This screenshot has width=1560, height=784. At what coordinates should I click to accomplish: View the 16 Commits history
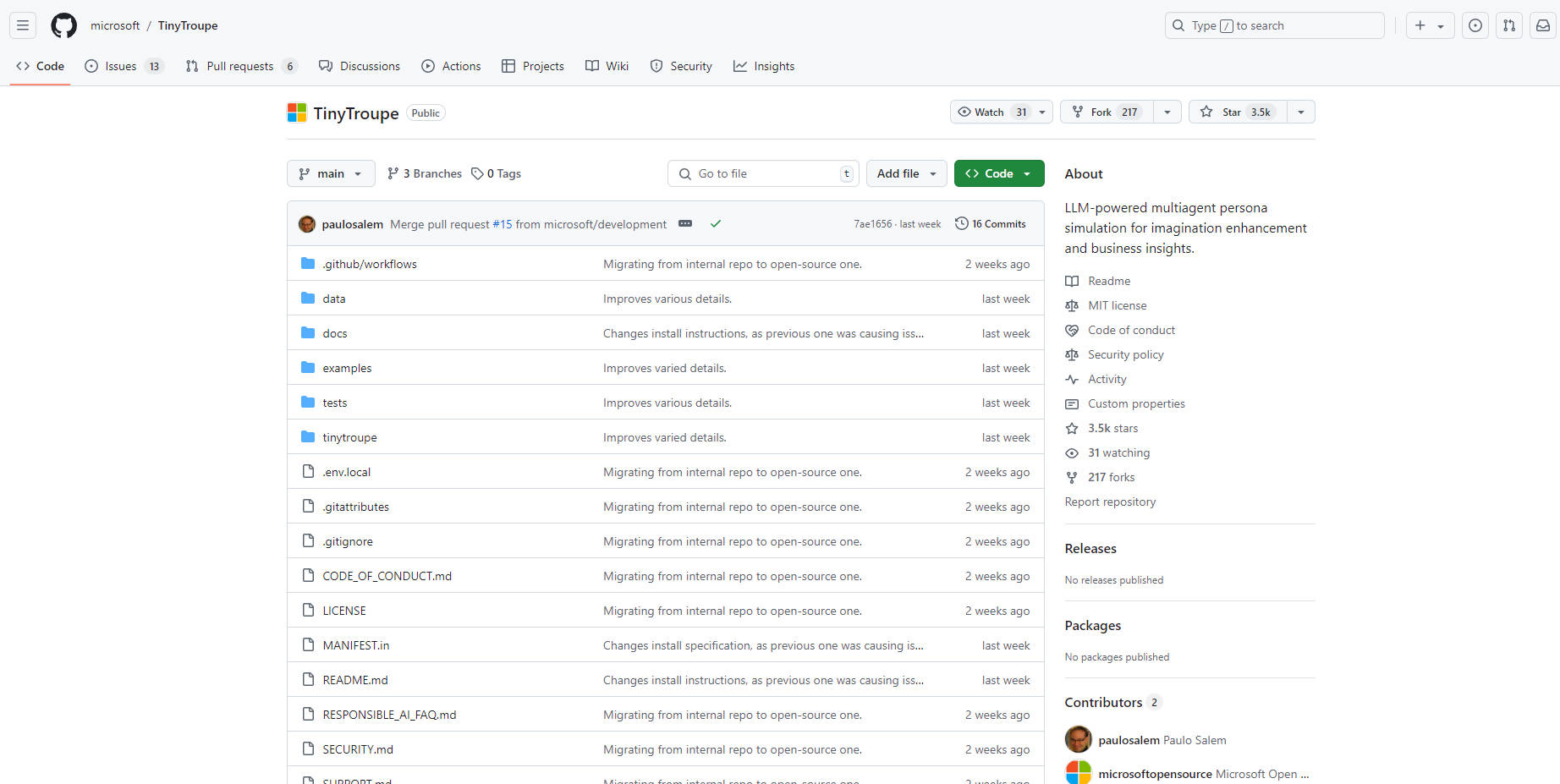pos(991,224)
